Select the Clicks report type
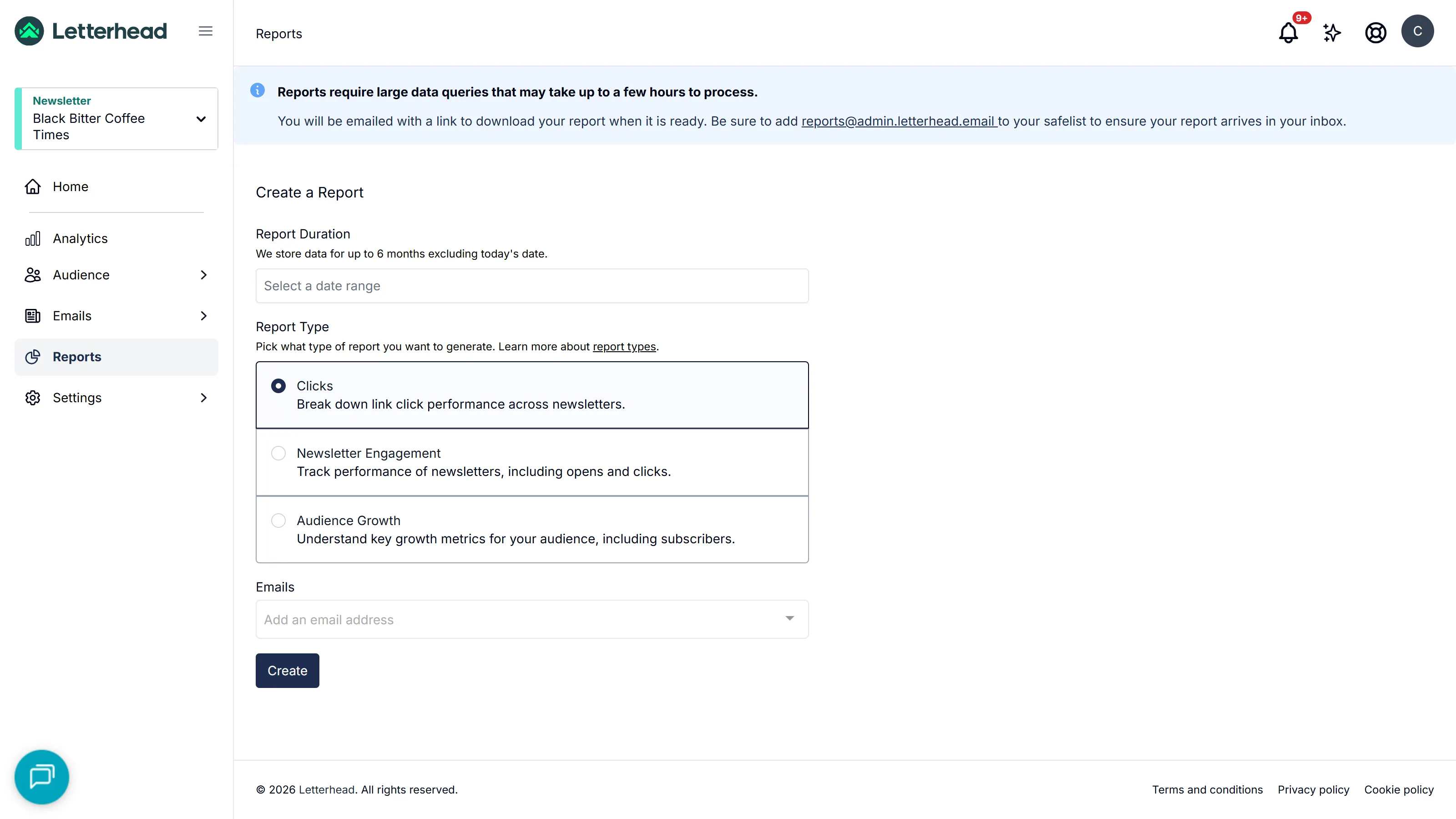 click(x=532, y=394)
